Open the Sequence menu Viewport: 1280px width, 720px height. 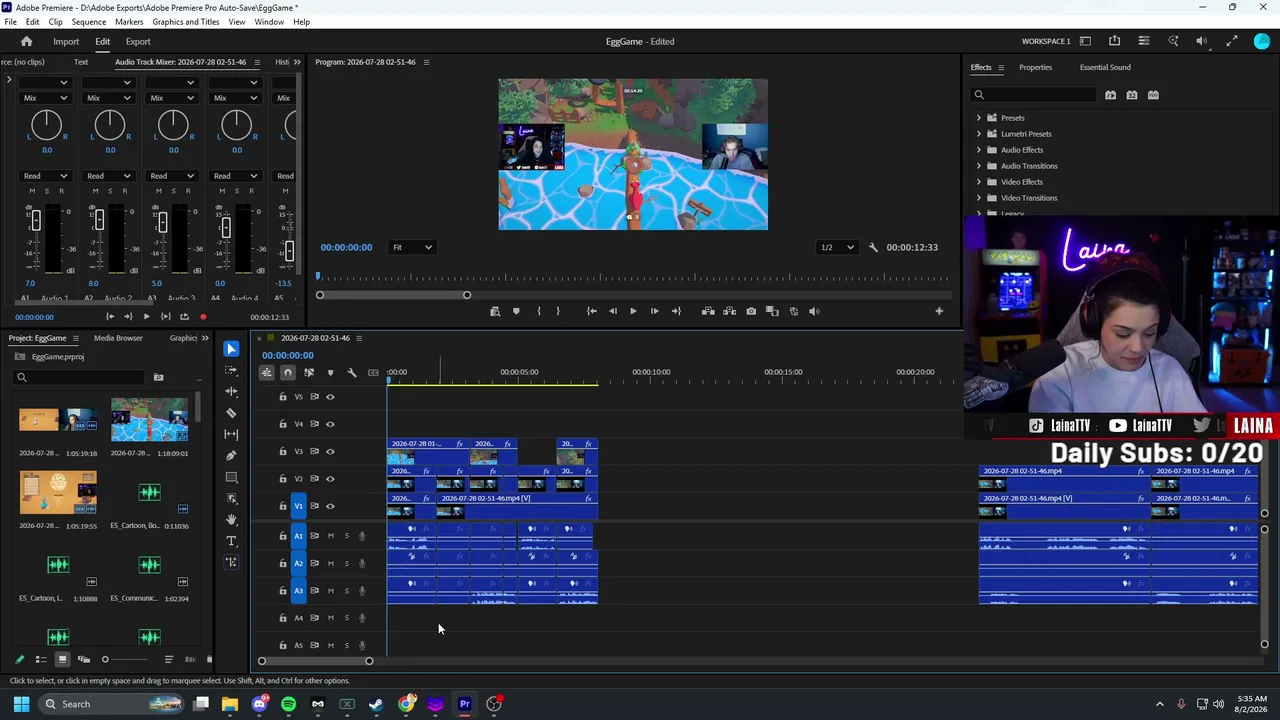tap(89, 22)
